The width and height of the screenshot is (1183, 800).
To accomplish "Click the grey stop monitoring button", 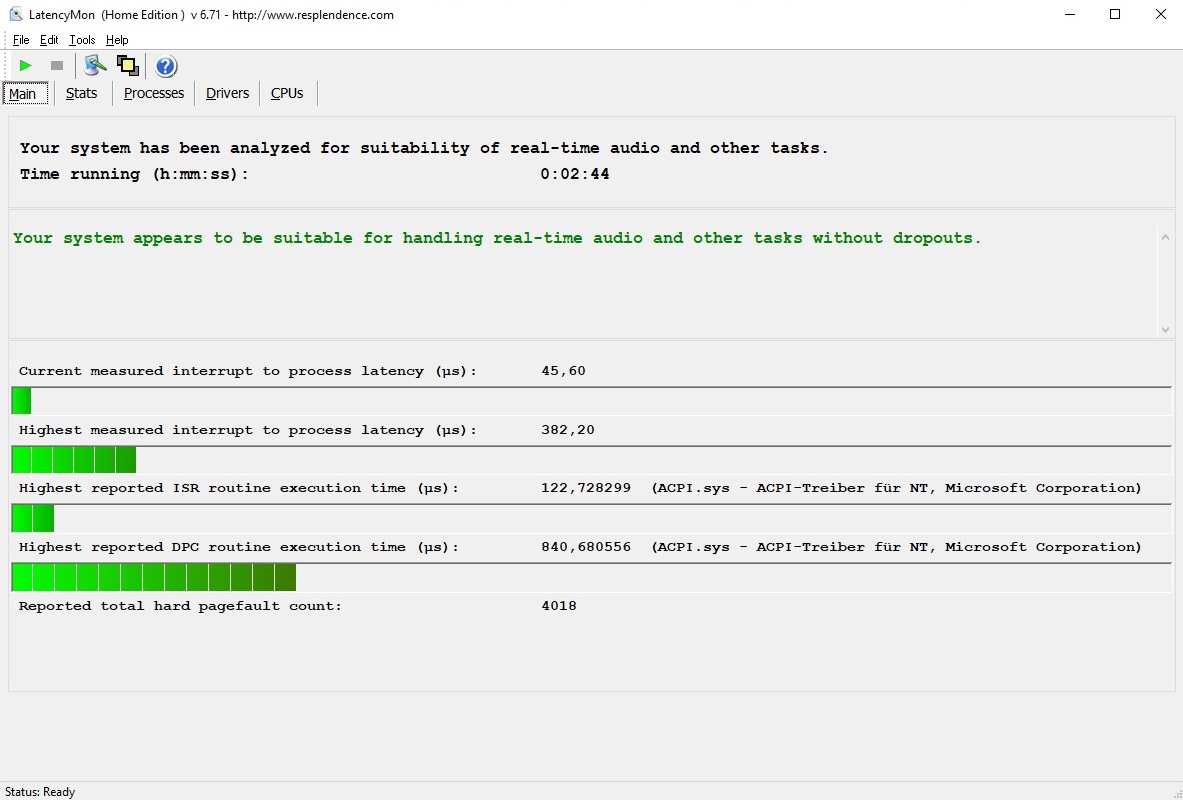I will coord(57,66).
